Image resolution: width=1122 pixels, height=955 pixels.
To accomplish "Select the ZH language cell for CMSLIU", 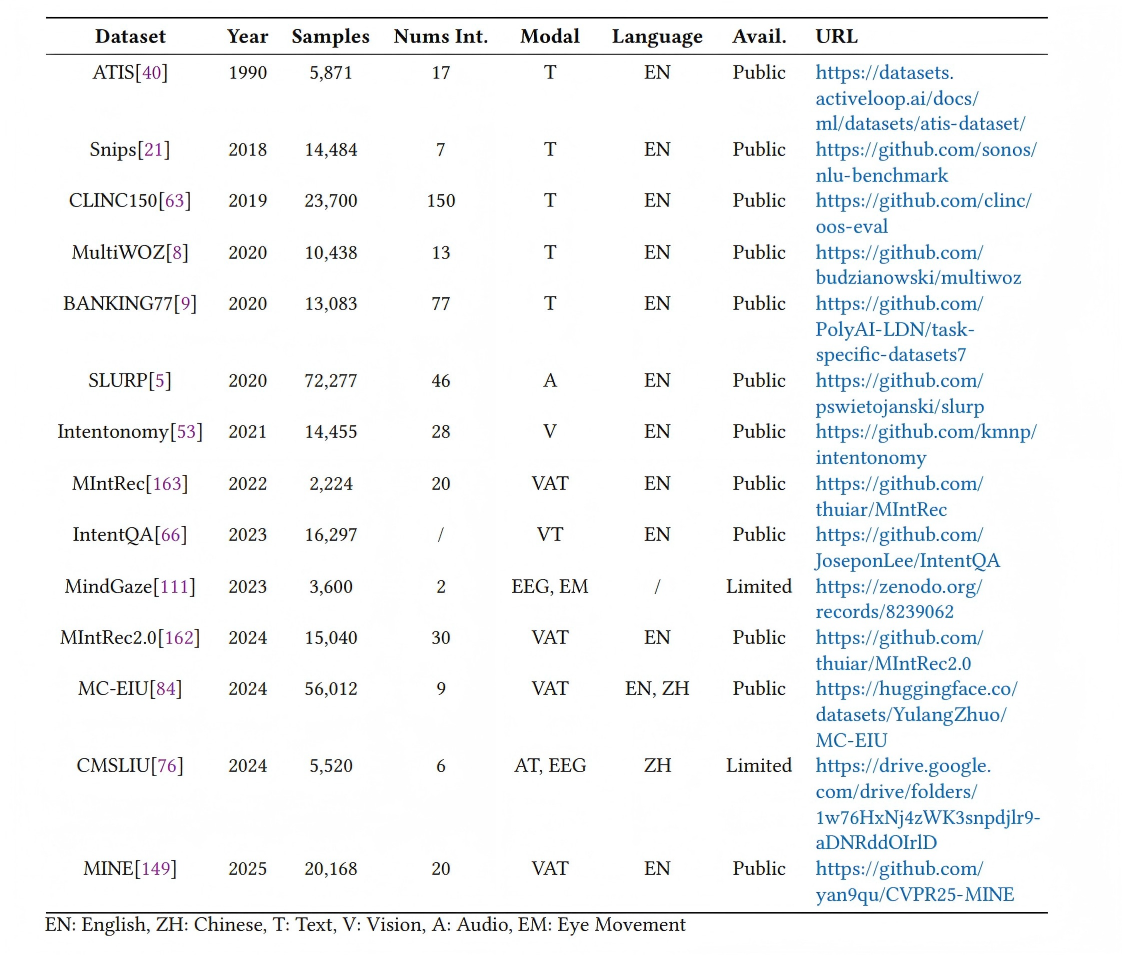I will pos(657,766).
